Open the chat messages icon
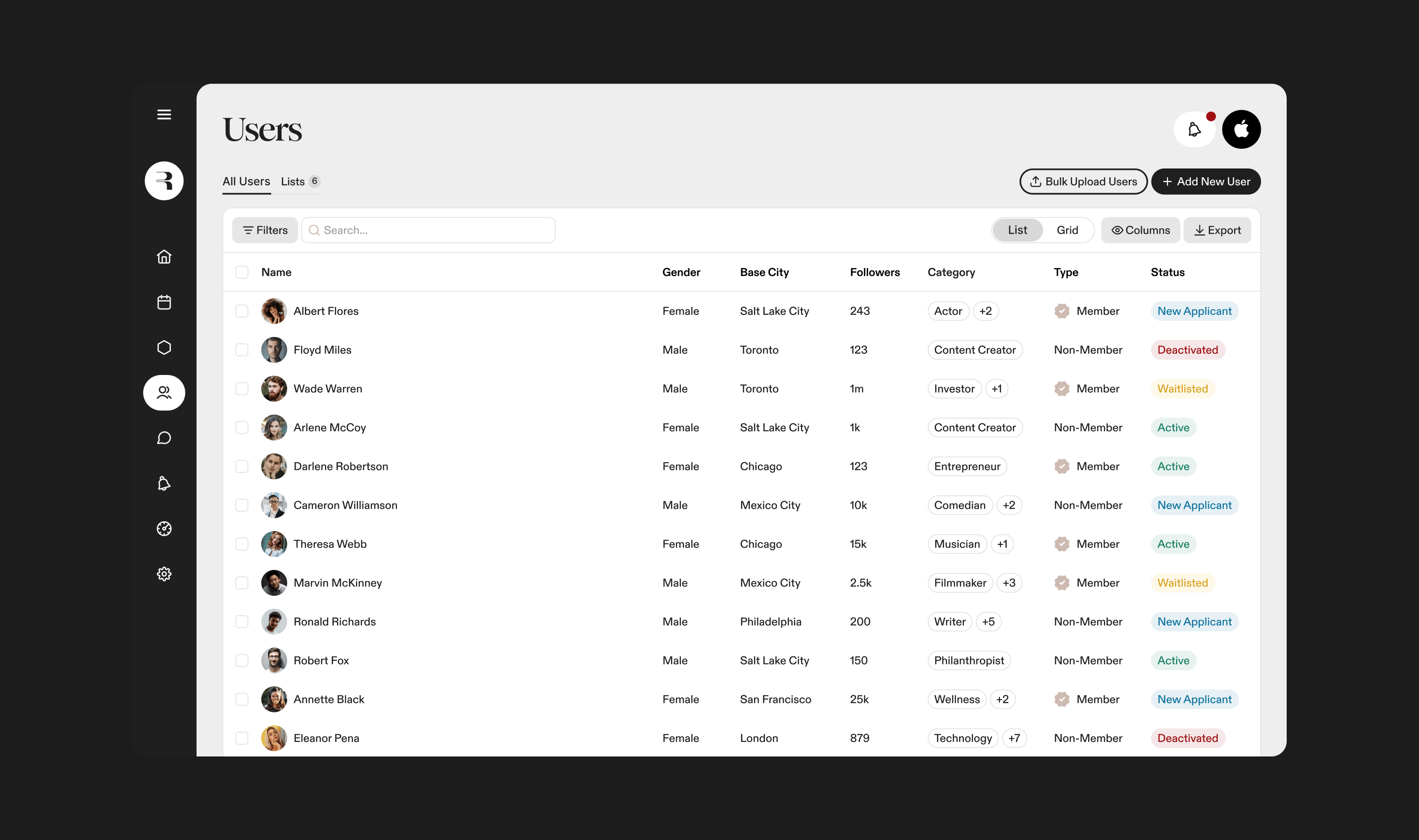Image resolution: width=1419 pixels, height=840 pixels. 164,437
